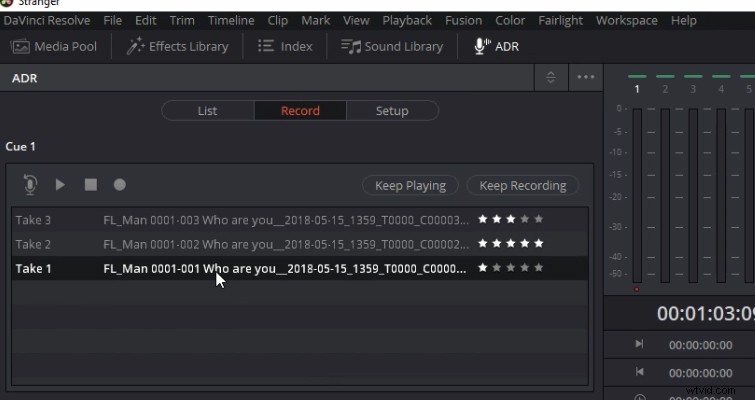The image size is (755, 400).
Task: Click the track 3 audio meter
Action: (693, 195)
